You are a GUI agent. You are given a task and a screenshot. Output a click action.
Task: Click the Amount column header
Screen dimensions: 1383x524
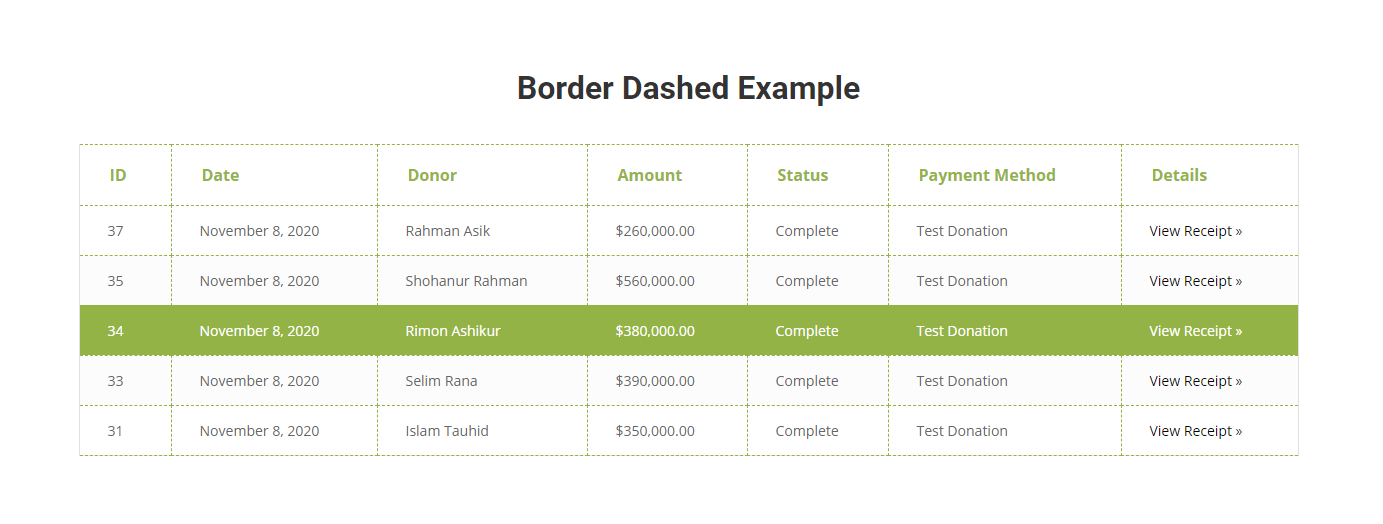[649, 175]
